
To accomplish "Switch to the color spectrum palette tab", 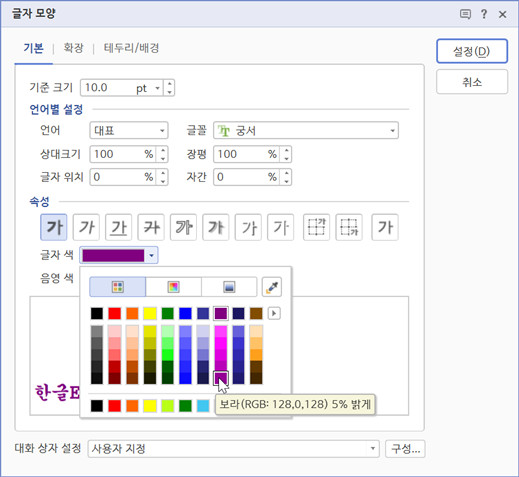I will click(173, 287).
